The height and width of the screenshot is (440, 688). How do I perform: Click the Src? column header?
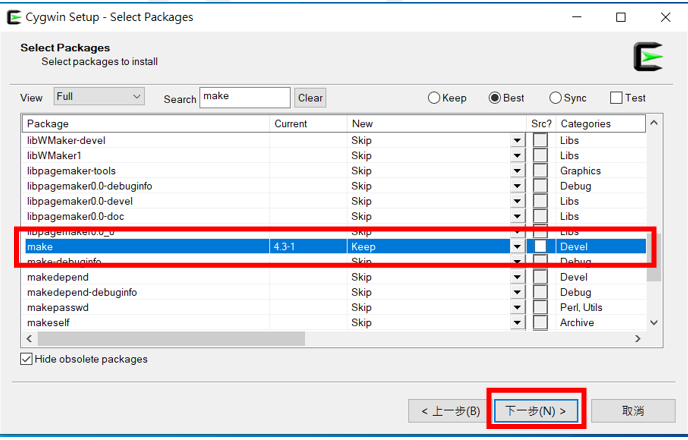[x=541, y=124]
